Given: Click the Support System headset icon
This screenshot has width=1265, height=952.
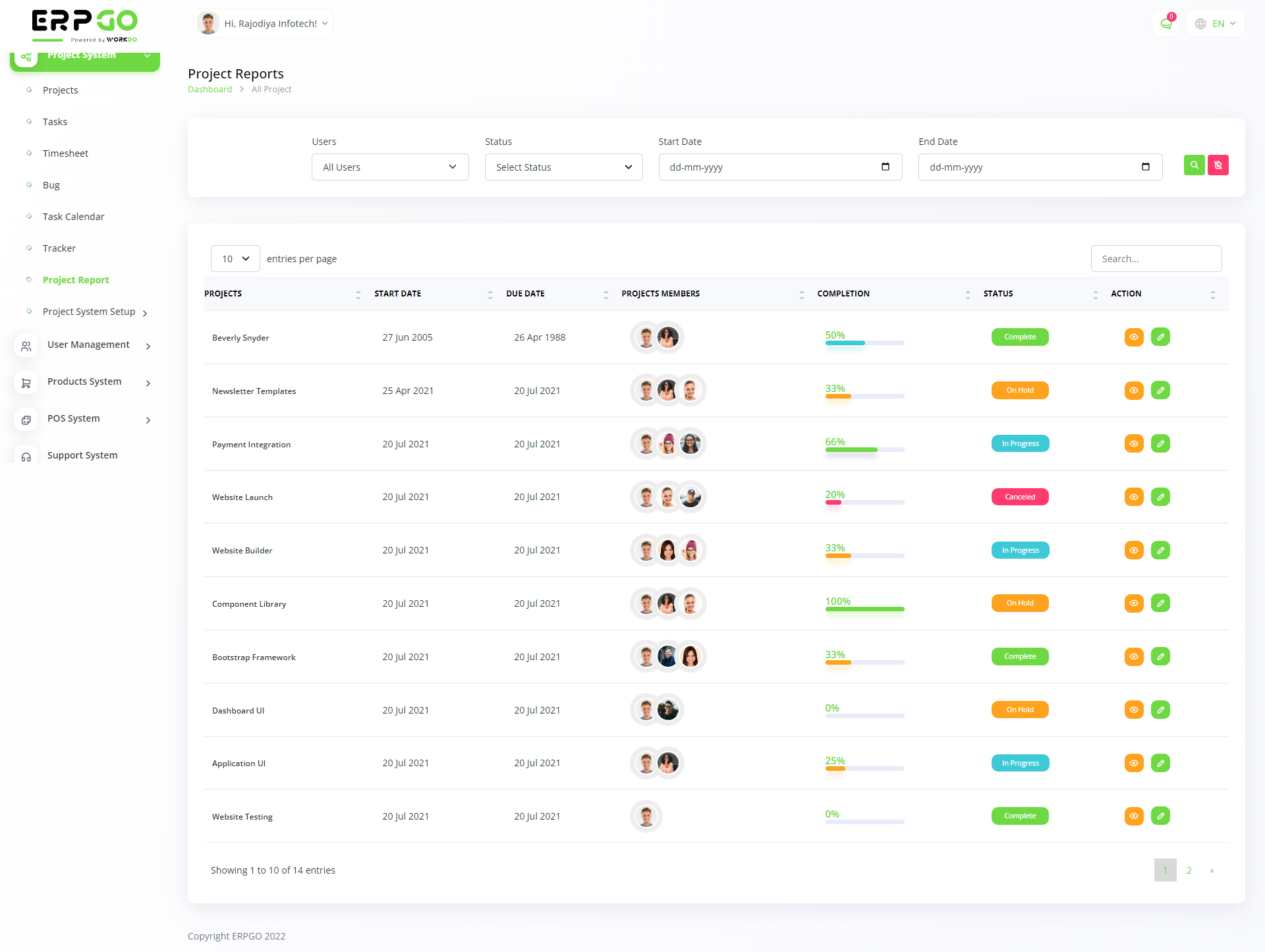Looking at the screenshot, I should click(26, 457).
